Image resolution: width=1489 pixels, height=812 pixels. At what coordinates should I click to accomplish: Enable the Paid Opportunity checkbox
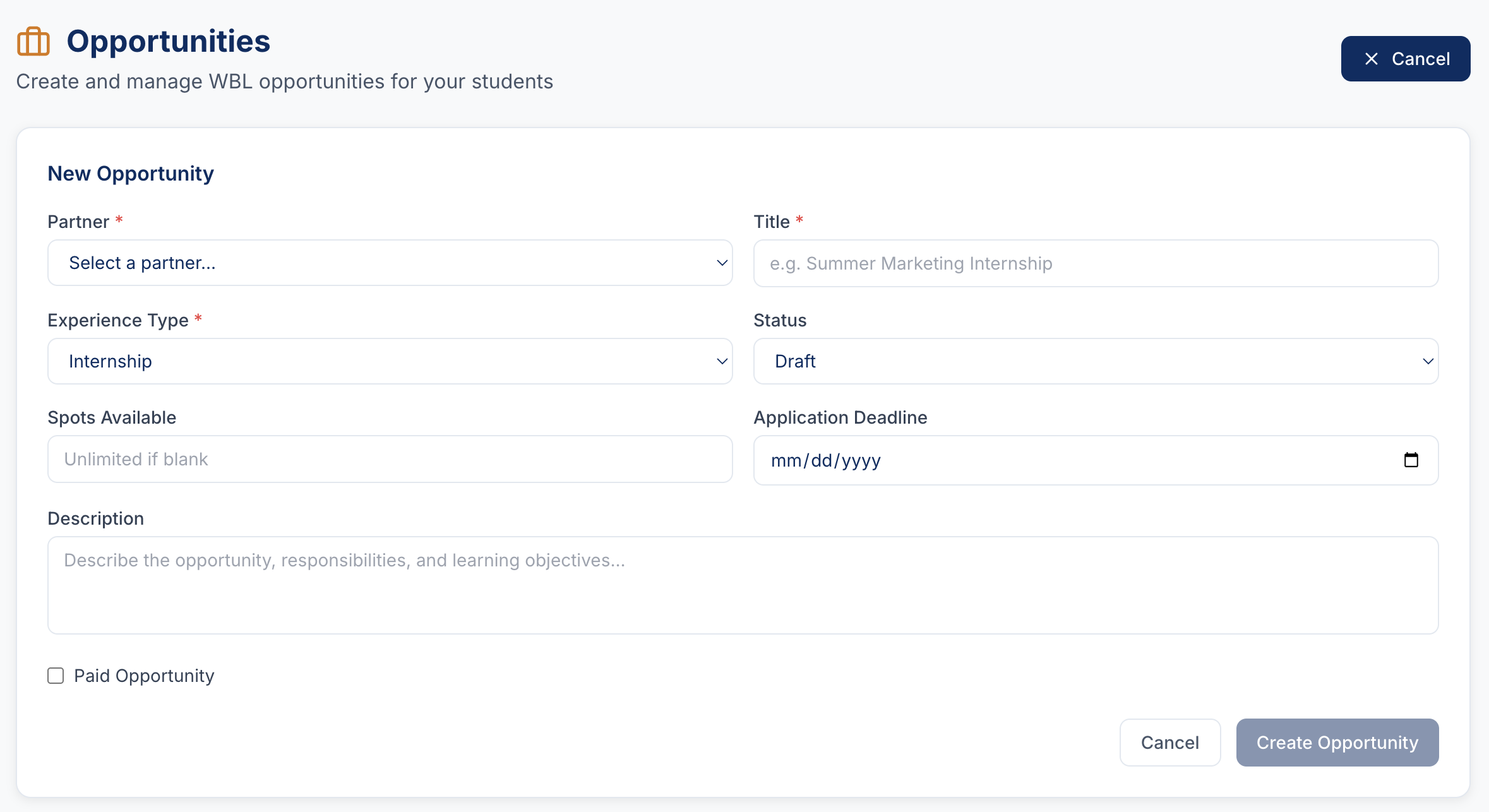pos(56,676)
